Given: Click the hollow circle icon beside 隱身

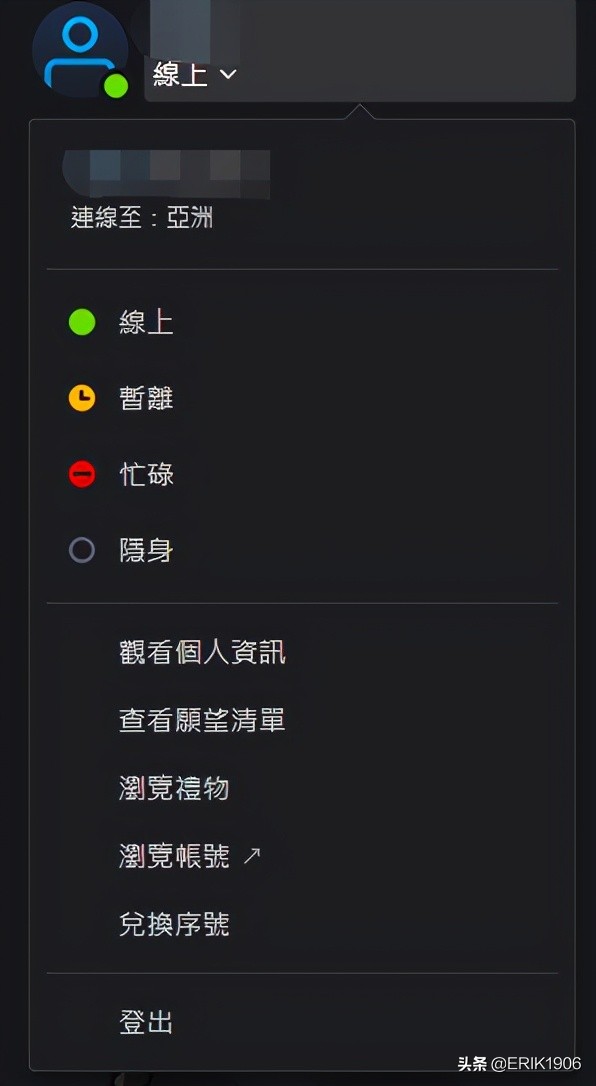Looking at the screenshot, I should 81,550.
